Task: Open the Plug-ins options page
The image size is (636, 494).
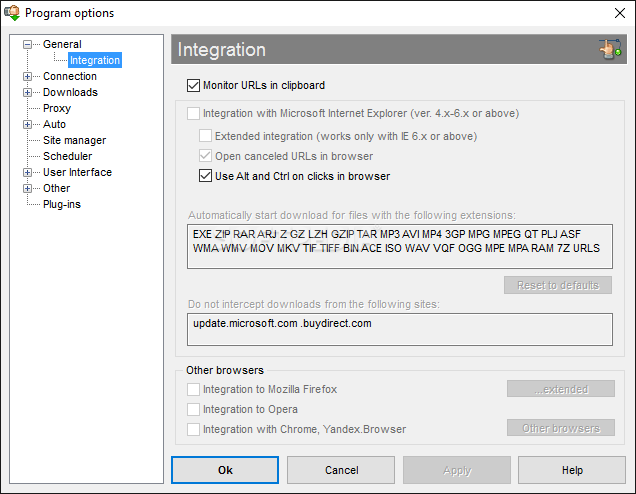Action: coord(62,204)
